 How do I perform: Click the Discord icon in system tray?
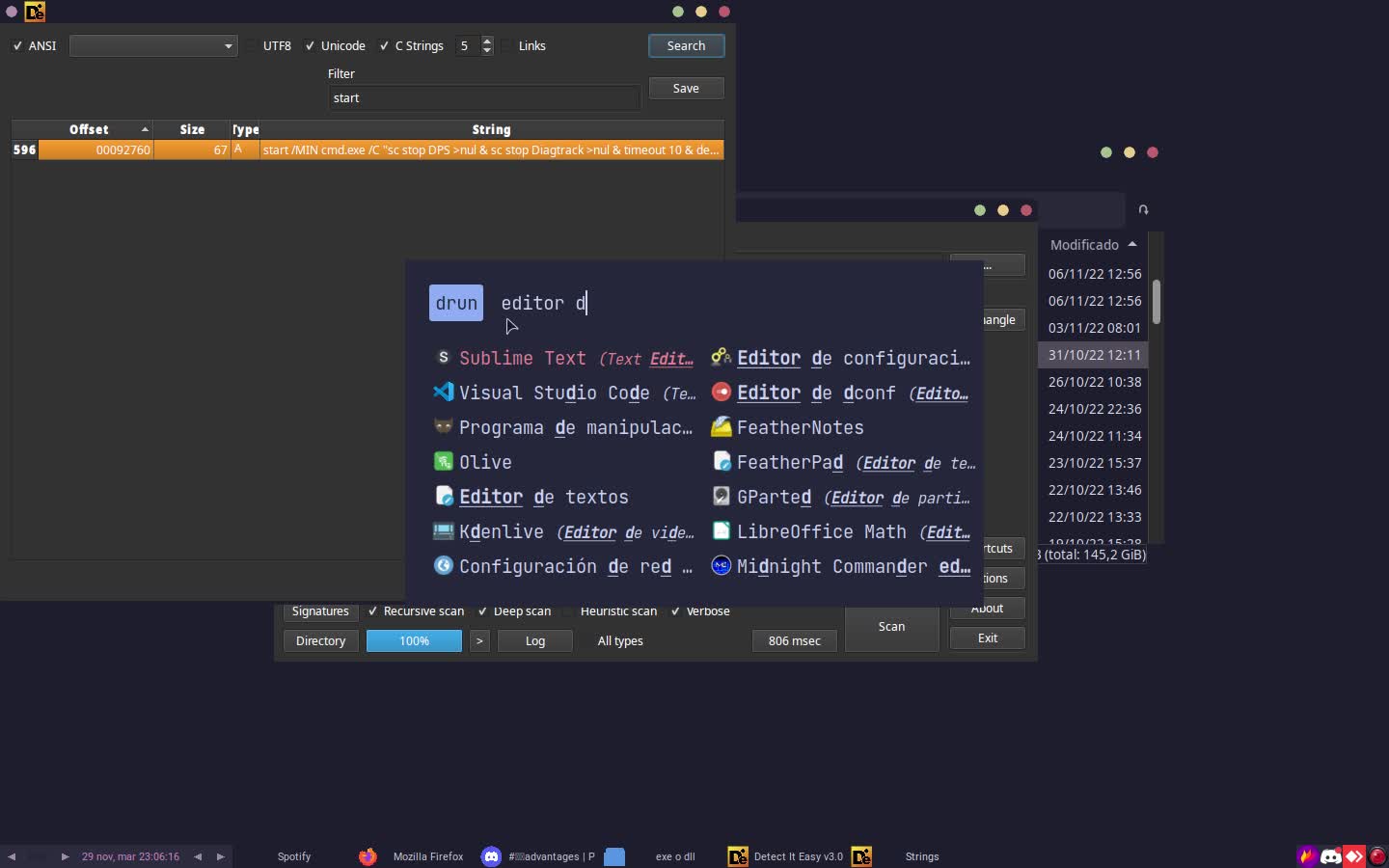click(1331, 856)
